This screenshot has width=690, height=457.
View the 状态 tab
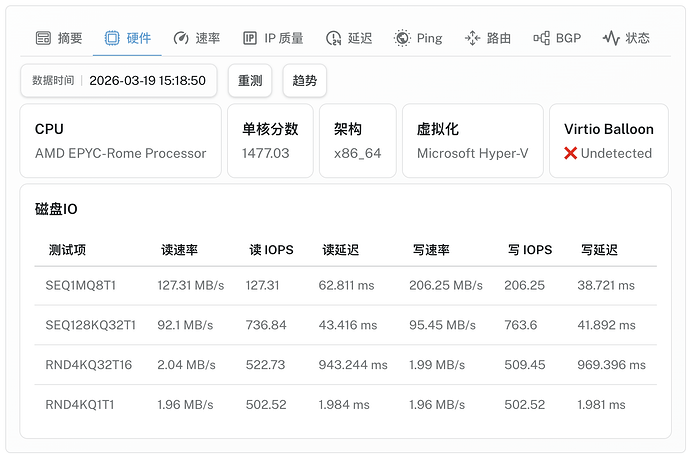pos(626,38)
